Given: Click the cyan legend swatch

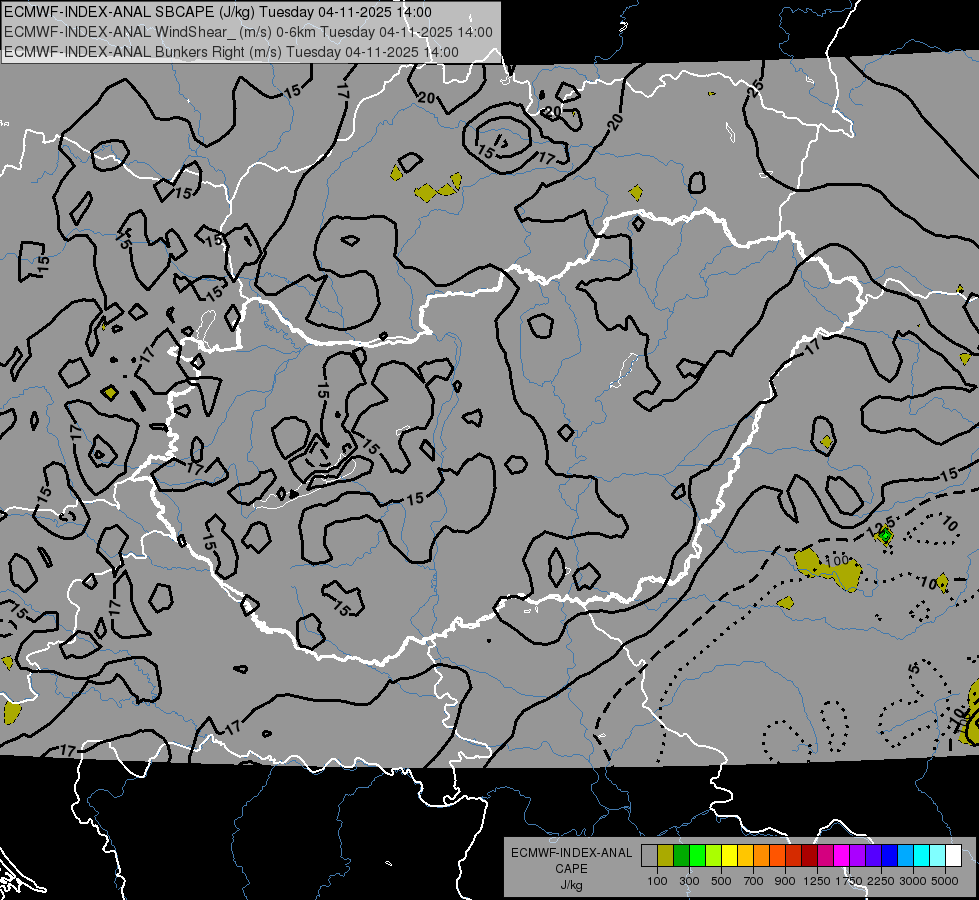Looking at the screenshot, I should (x=921, y=855).
